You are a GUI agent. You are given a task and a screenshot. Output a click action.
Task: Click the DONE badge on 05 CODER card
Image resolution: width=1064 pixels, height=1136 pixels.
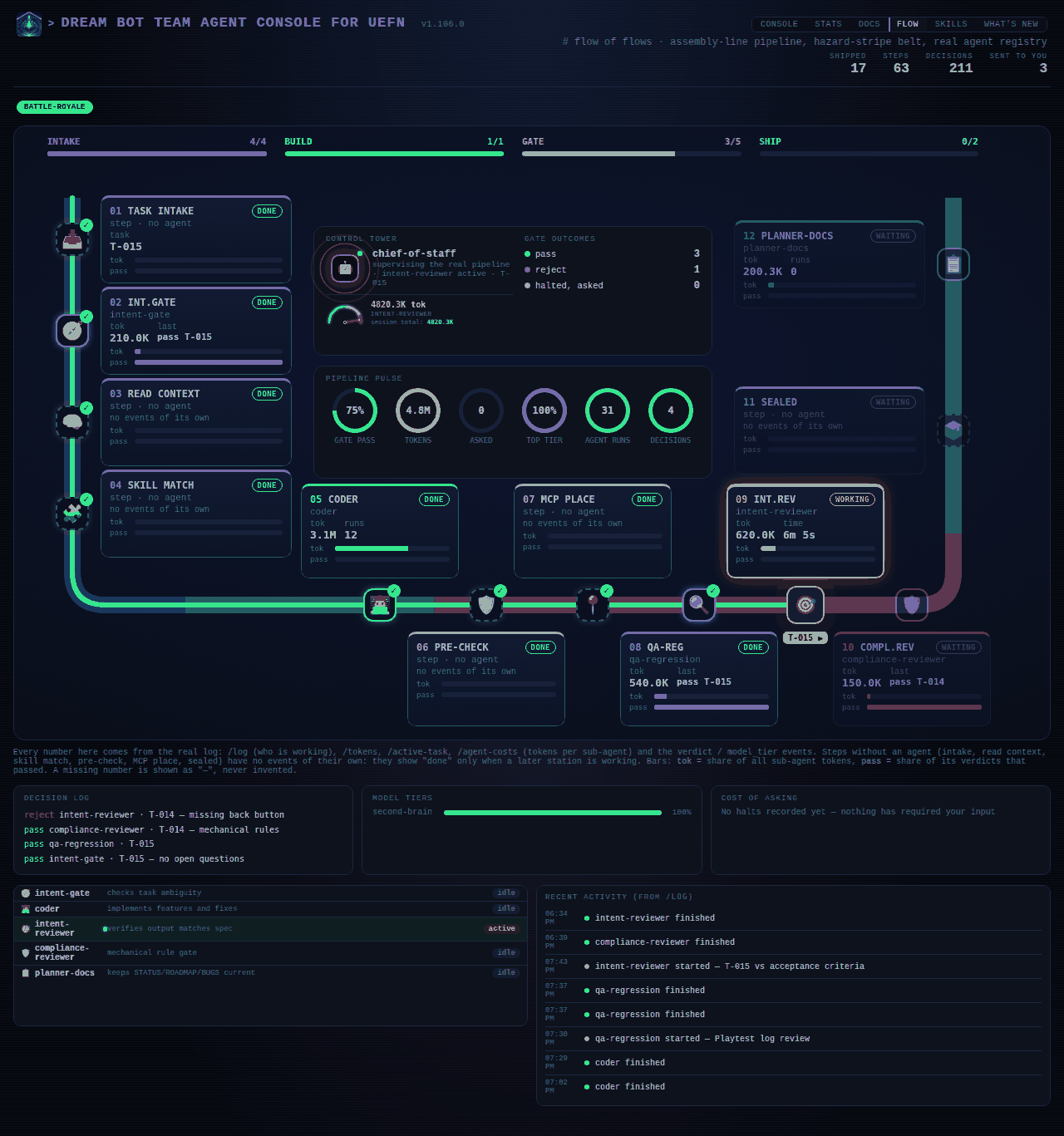[x=434, y=499]
